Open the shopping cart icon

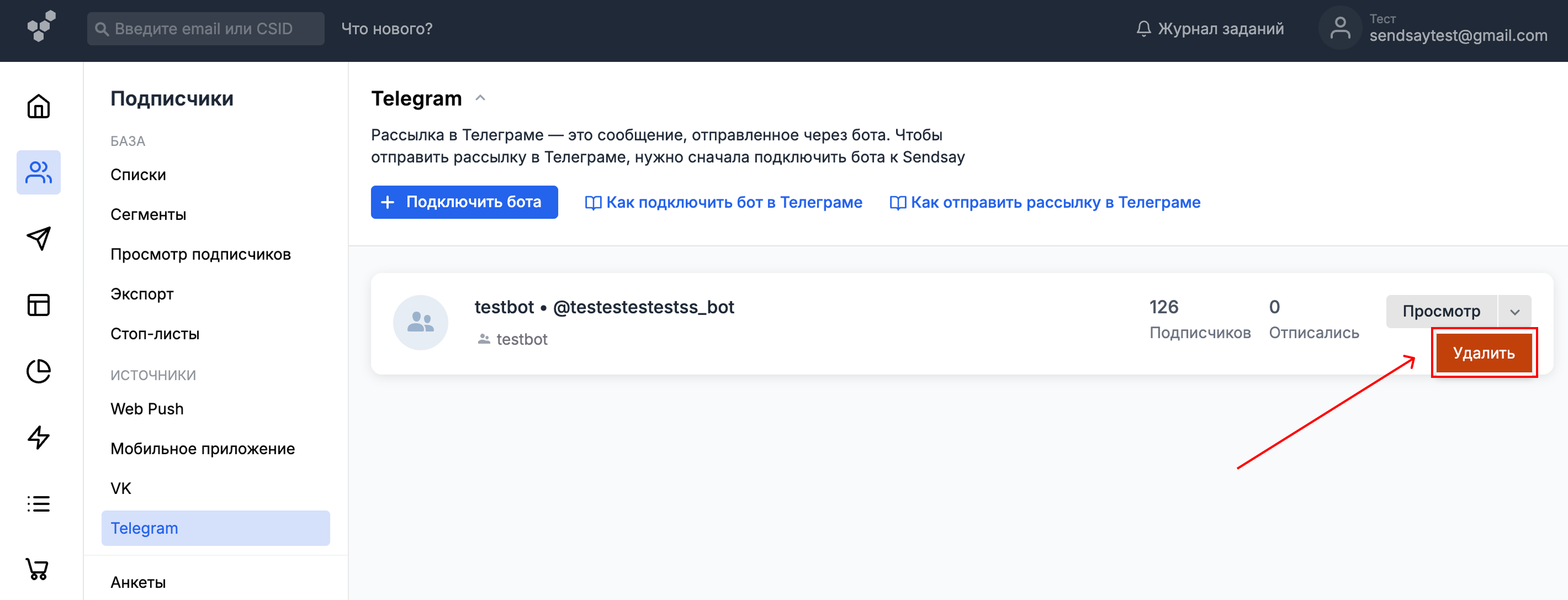(37, 569)
